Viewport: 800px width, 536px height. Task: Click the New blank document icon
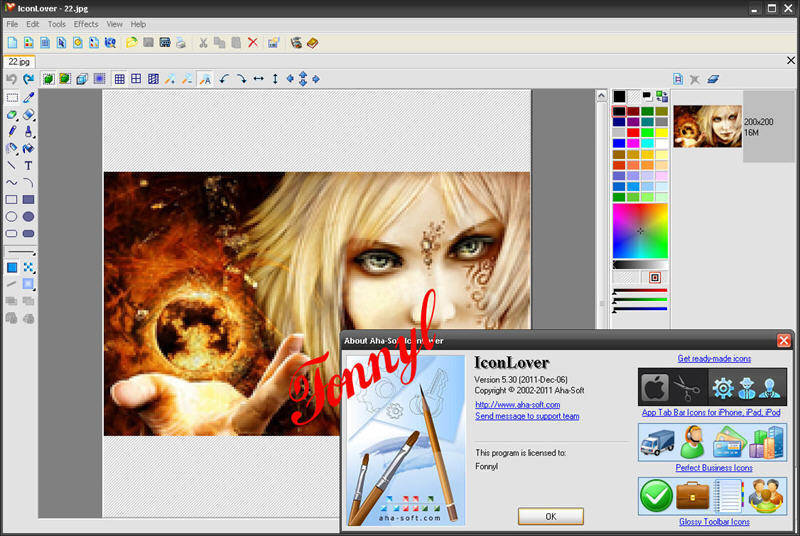click(x=12, y=43)
